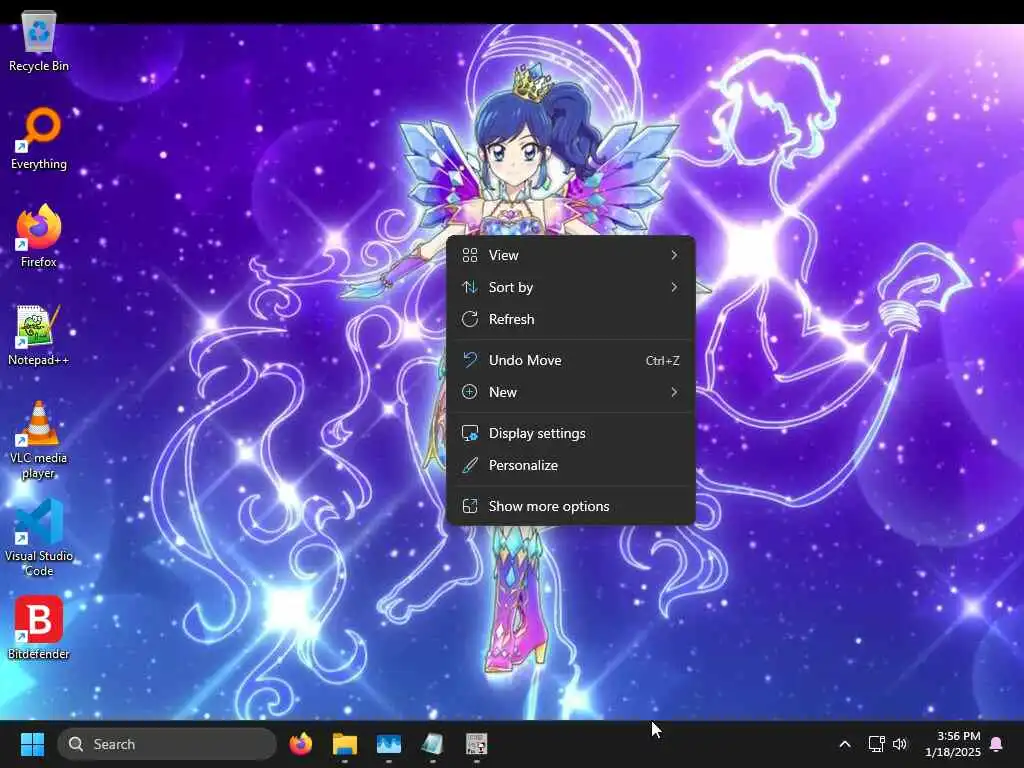
Task: Open the blue picture app in taskbar
Action: (389, 744)
